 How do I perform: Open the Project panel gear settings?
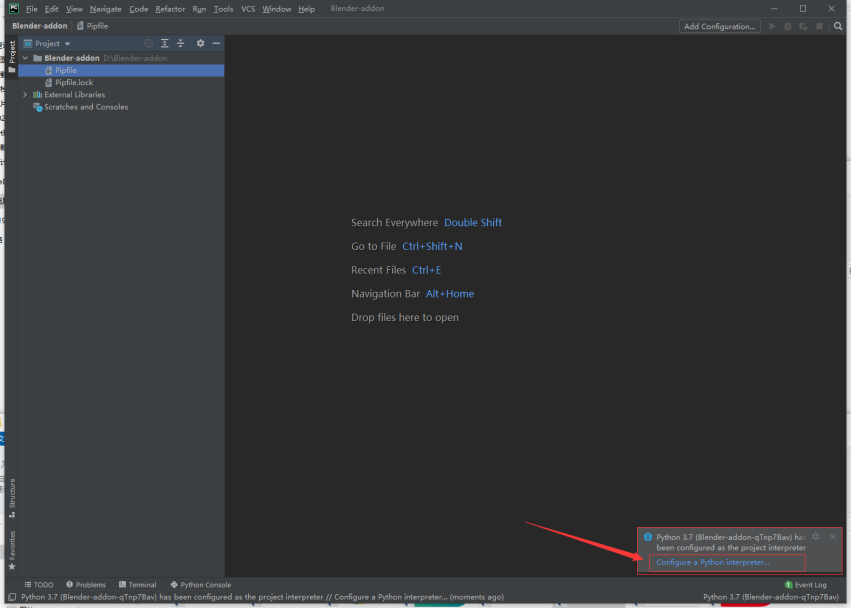(200, 43)
